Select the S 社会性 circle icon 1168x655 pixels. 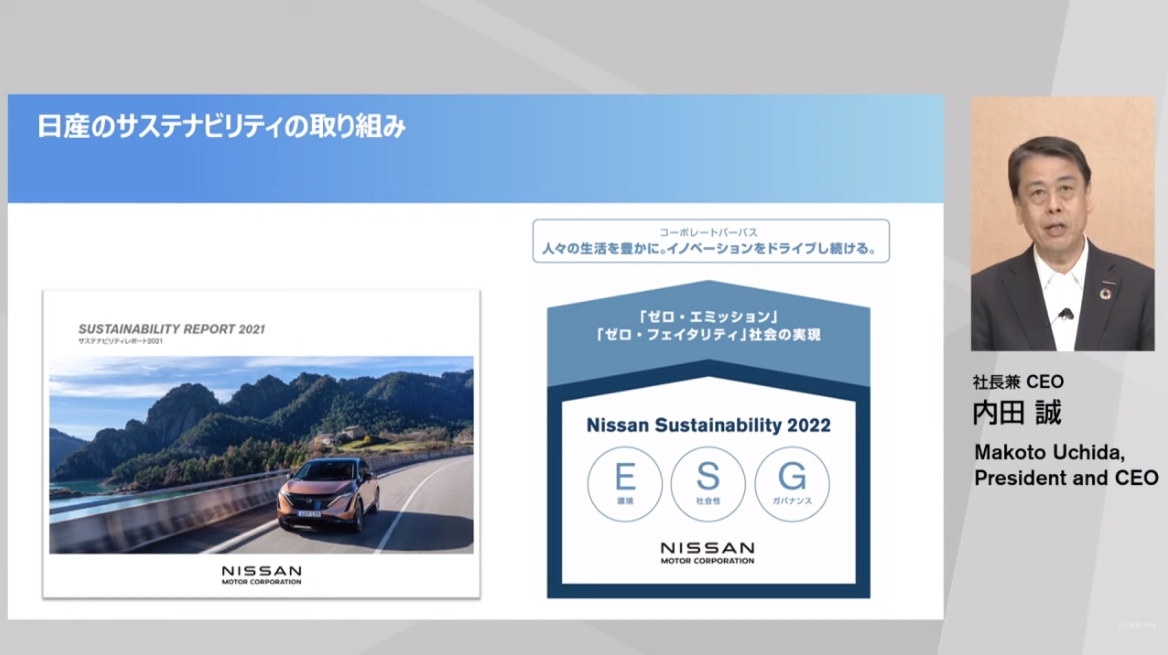click(709, 483)
